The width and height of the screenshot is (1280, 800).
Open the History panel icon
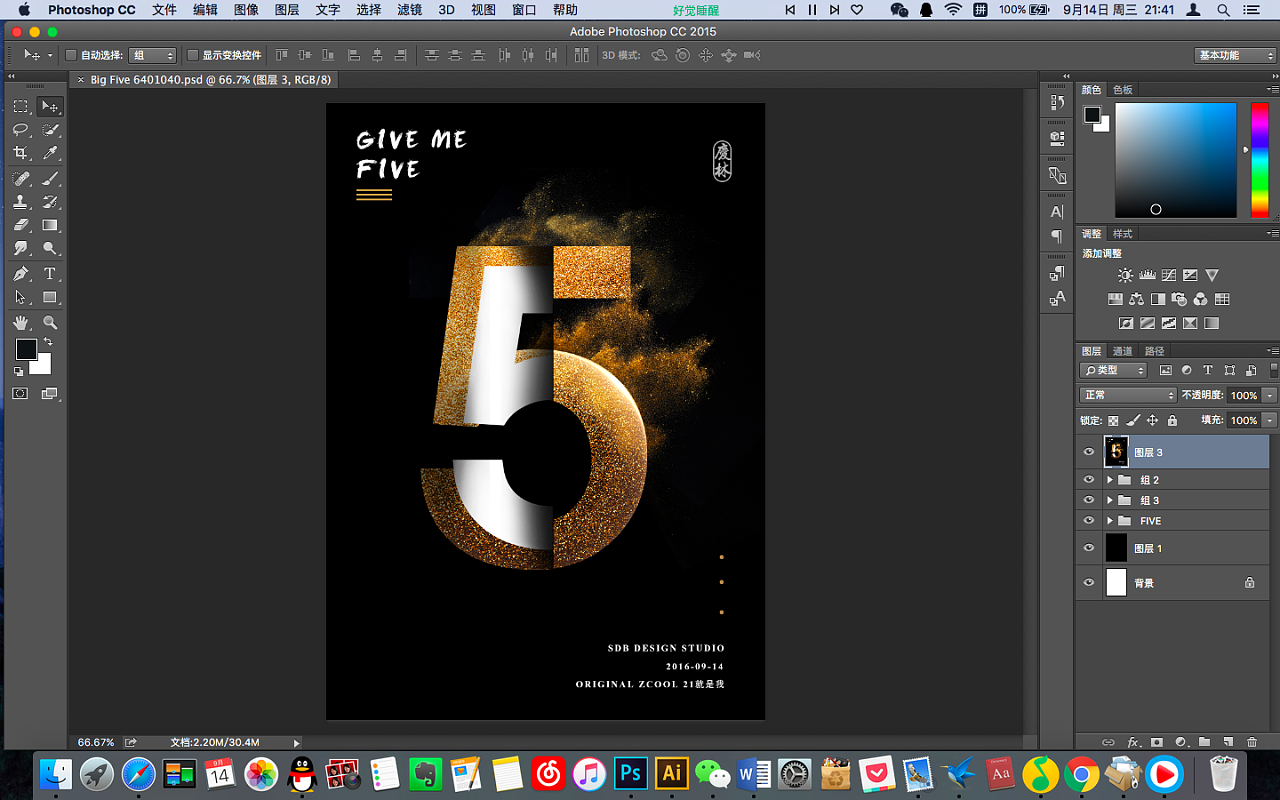pos(1057,102)
